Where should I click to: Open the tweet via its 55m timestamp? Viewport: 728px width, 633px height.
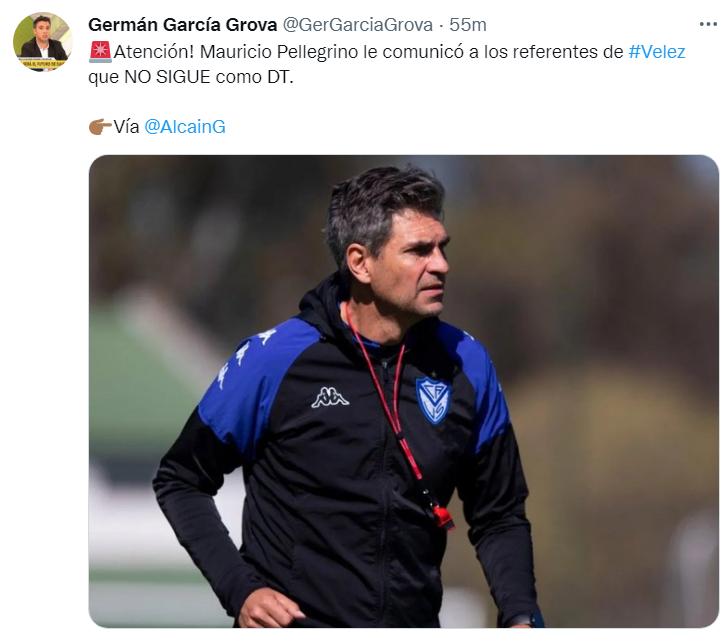click(x=468, y=25)
